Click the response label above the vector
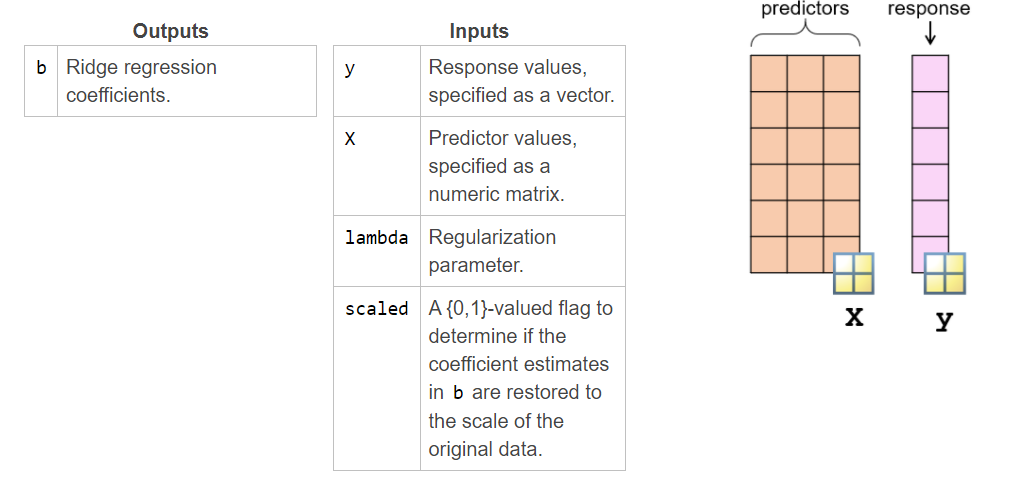This screenshot has height=486, width=1027. (929, 9)
